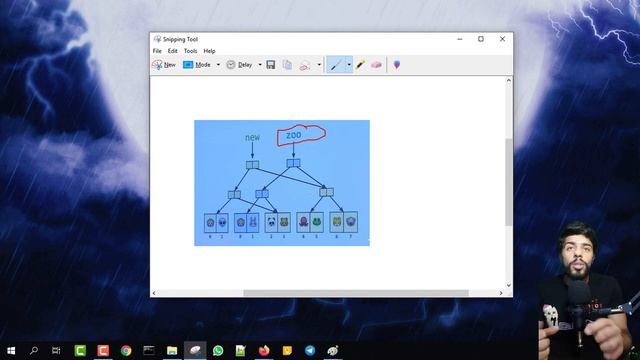Open the Help menu
Image resolution: width=640 pixels, height=360 pixels.
[209, 51]
